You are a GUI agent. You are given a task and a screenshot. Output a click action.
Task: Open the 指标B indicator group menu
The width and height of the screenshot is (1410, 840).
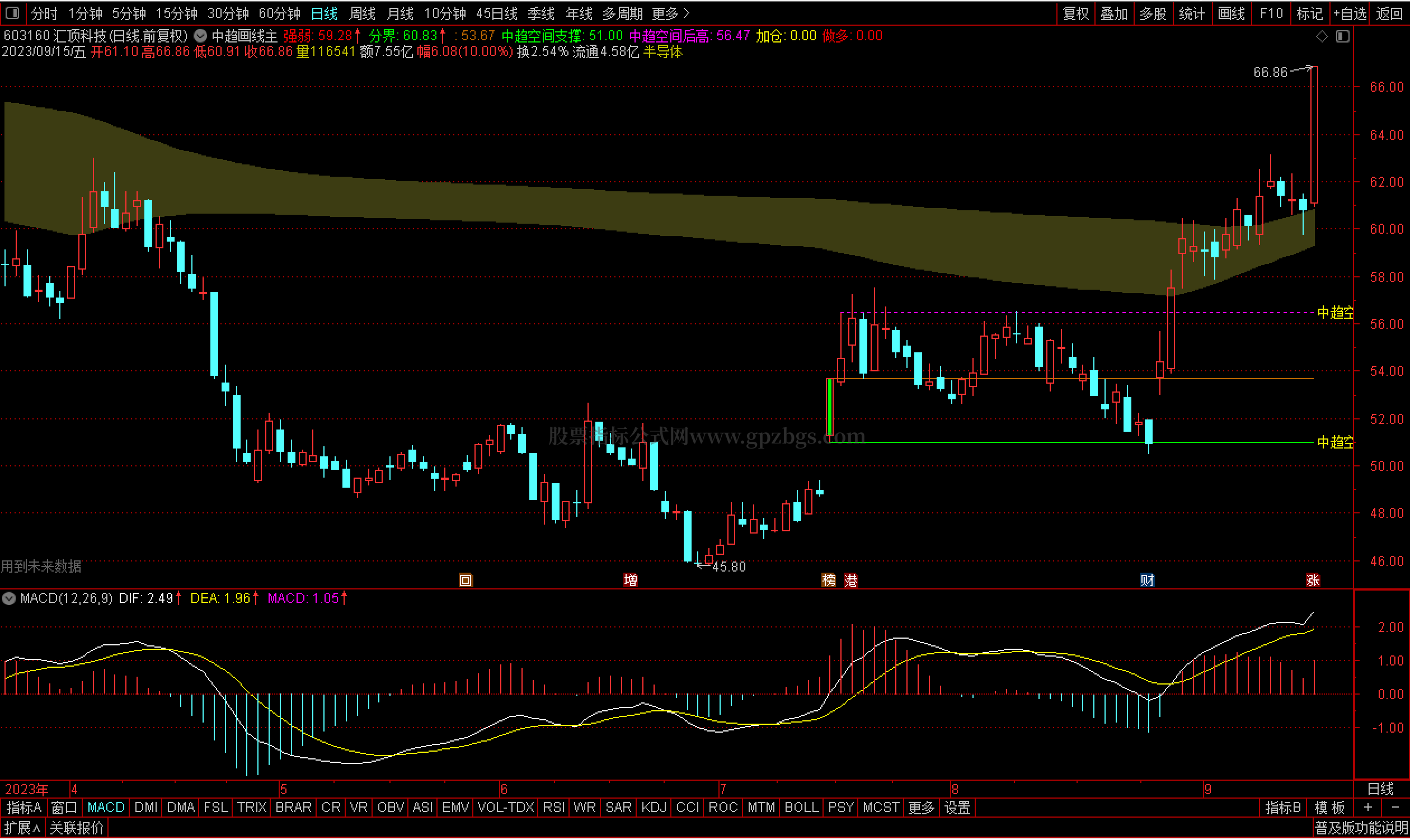pos(1283,808)
